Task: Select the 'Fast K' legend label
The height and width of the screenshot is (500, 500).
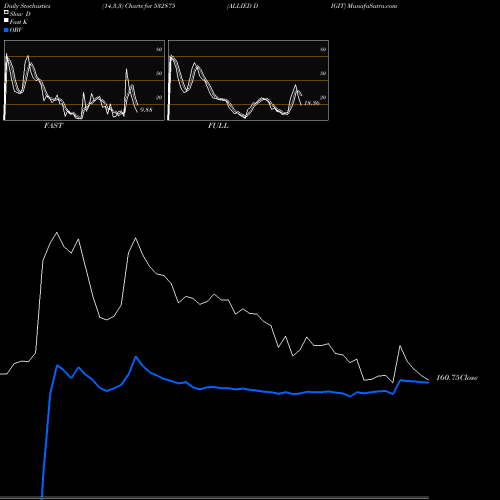Action: click(x=19, y=22)
